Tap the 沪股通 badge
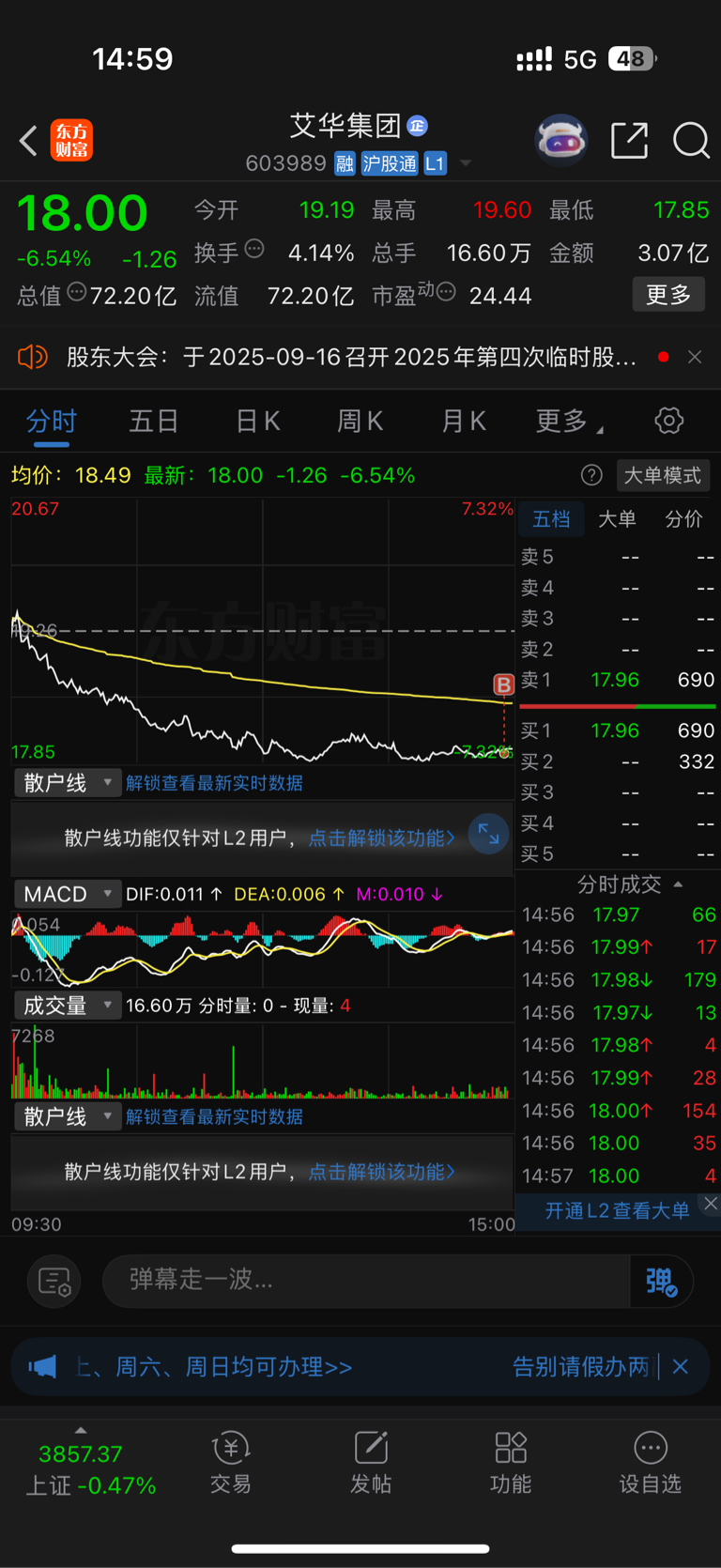The image size is (721, 1568). coord(389,163)
